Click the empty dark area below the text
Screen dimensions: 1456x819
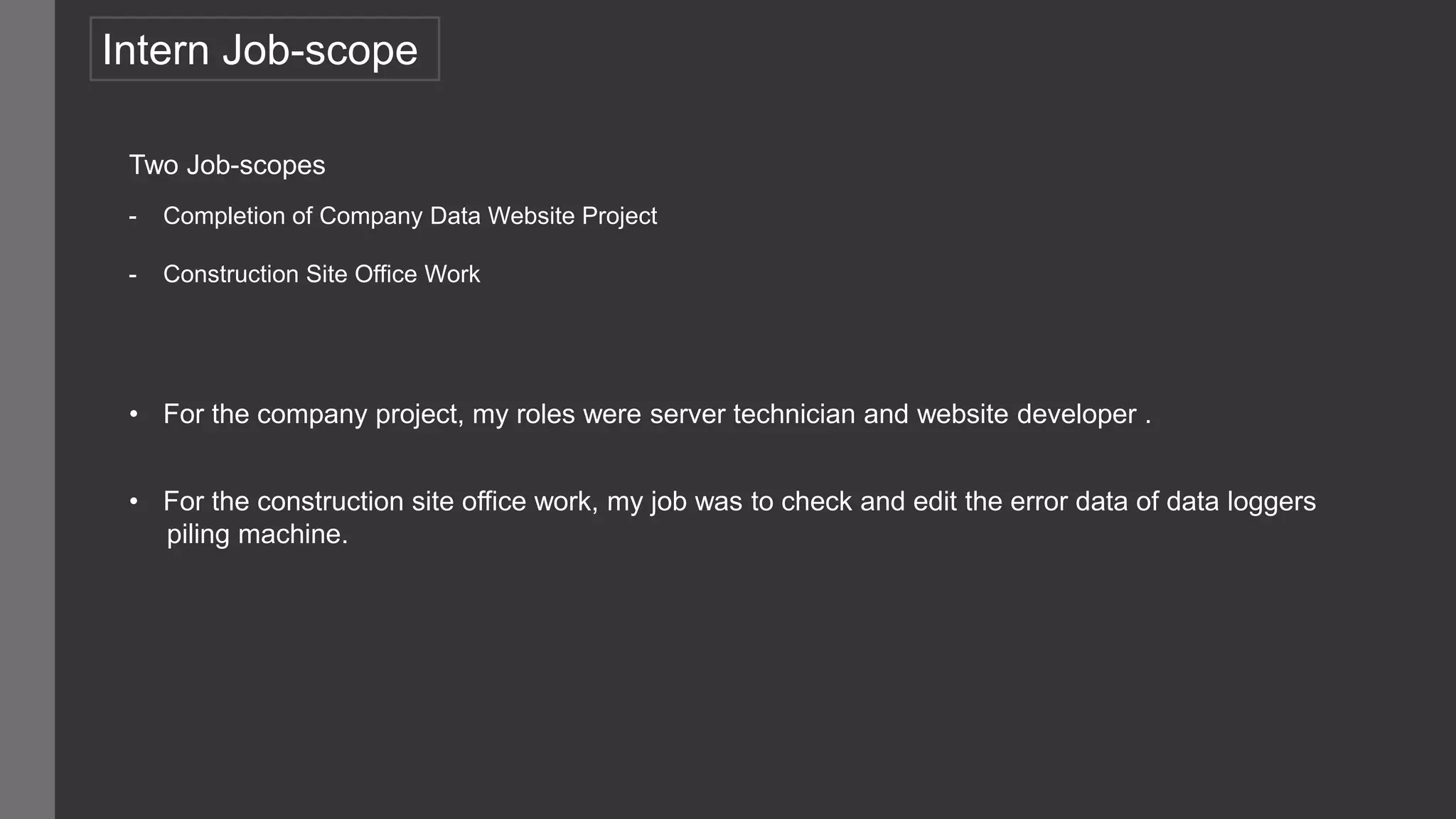point(754,682)
